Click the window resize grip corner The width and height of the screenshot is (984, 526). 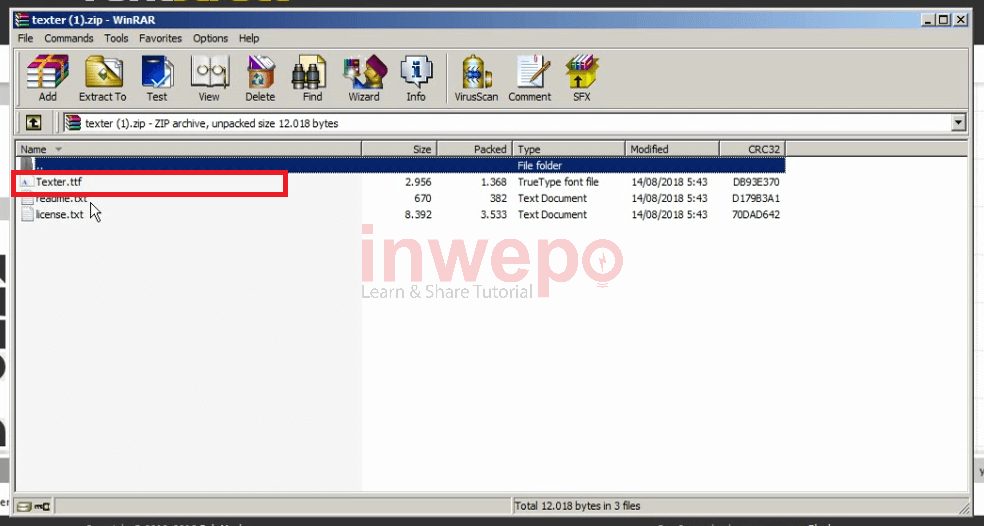[x=963, y=507]
